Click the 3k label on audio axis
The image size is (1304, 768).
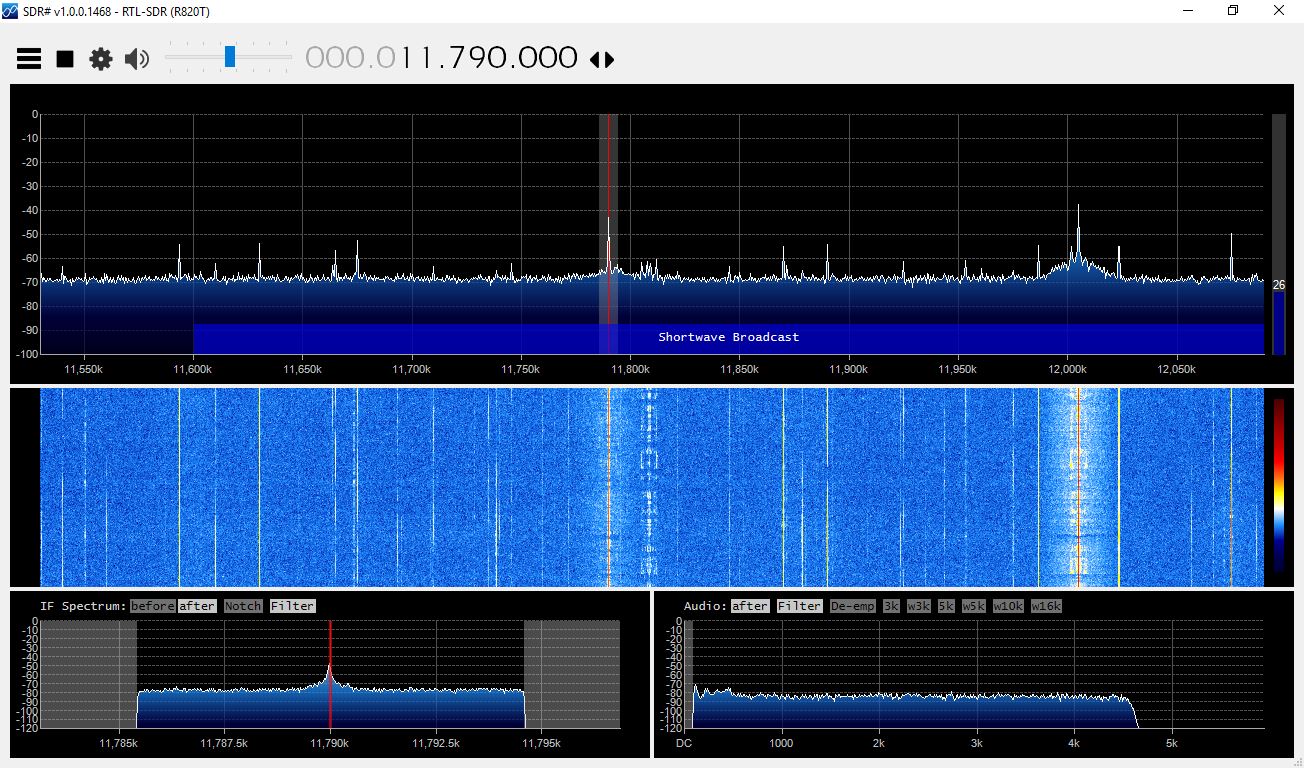[977, 743]
